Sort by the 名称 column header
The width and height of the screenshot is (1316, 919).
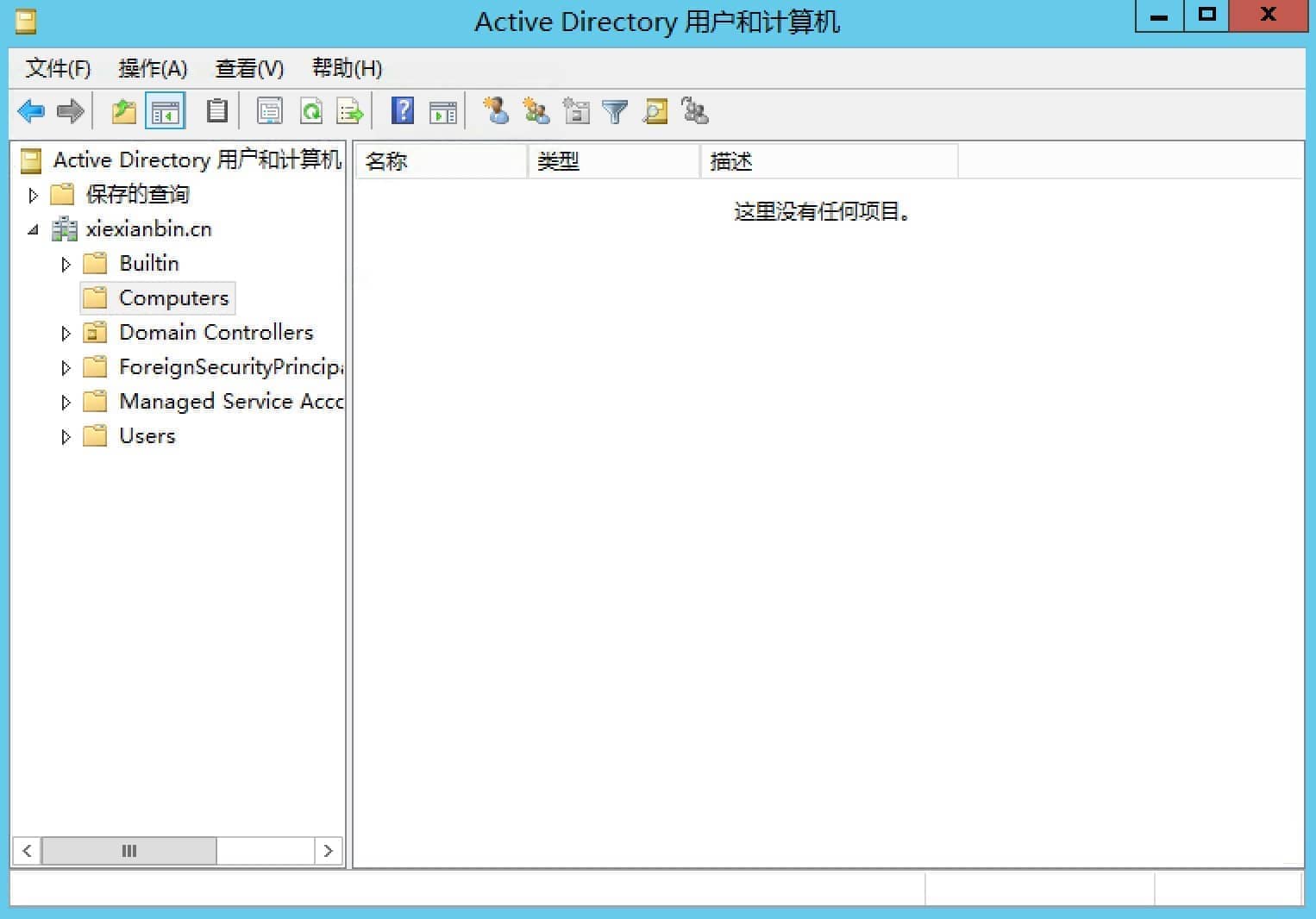click(x=441, y=161)
